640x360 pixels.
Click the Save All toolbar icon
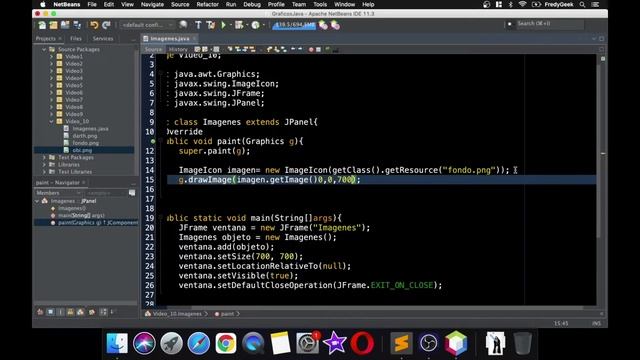pyautogui.click(x=77, y=25)
